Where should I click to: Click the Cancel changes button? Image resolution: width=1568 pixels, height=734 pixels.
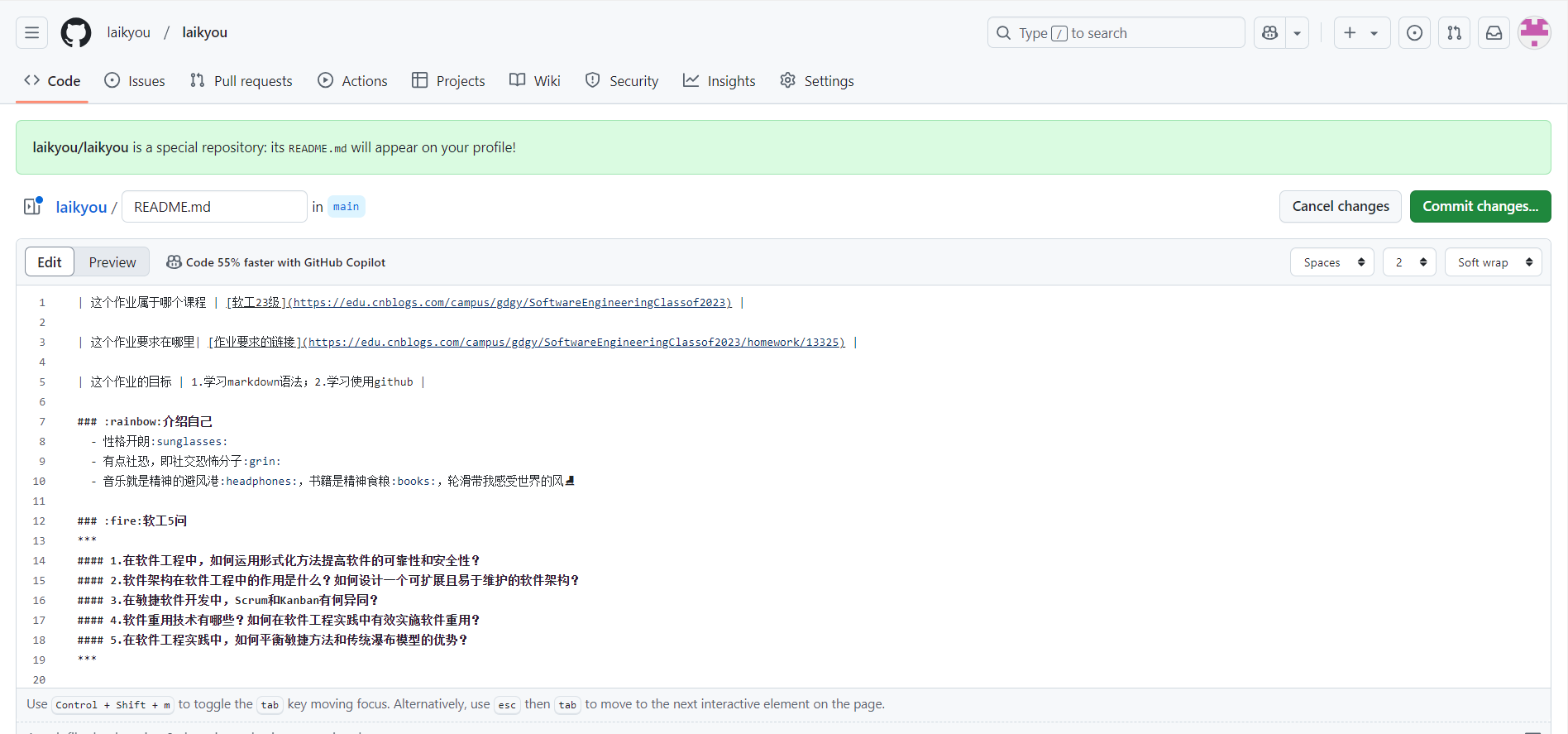1341,207
